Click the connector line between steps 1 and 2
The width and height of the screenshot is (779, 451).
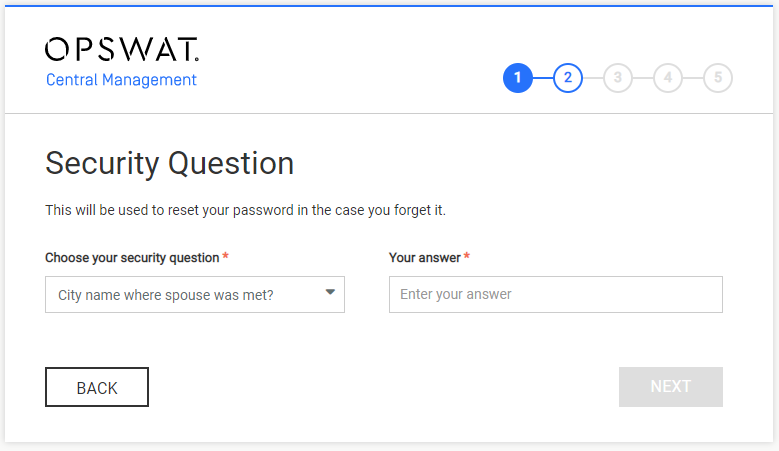pos(543,78)
